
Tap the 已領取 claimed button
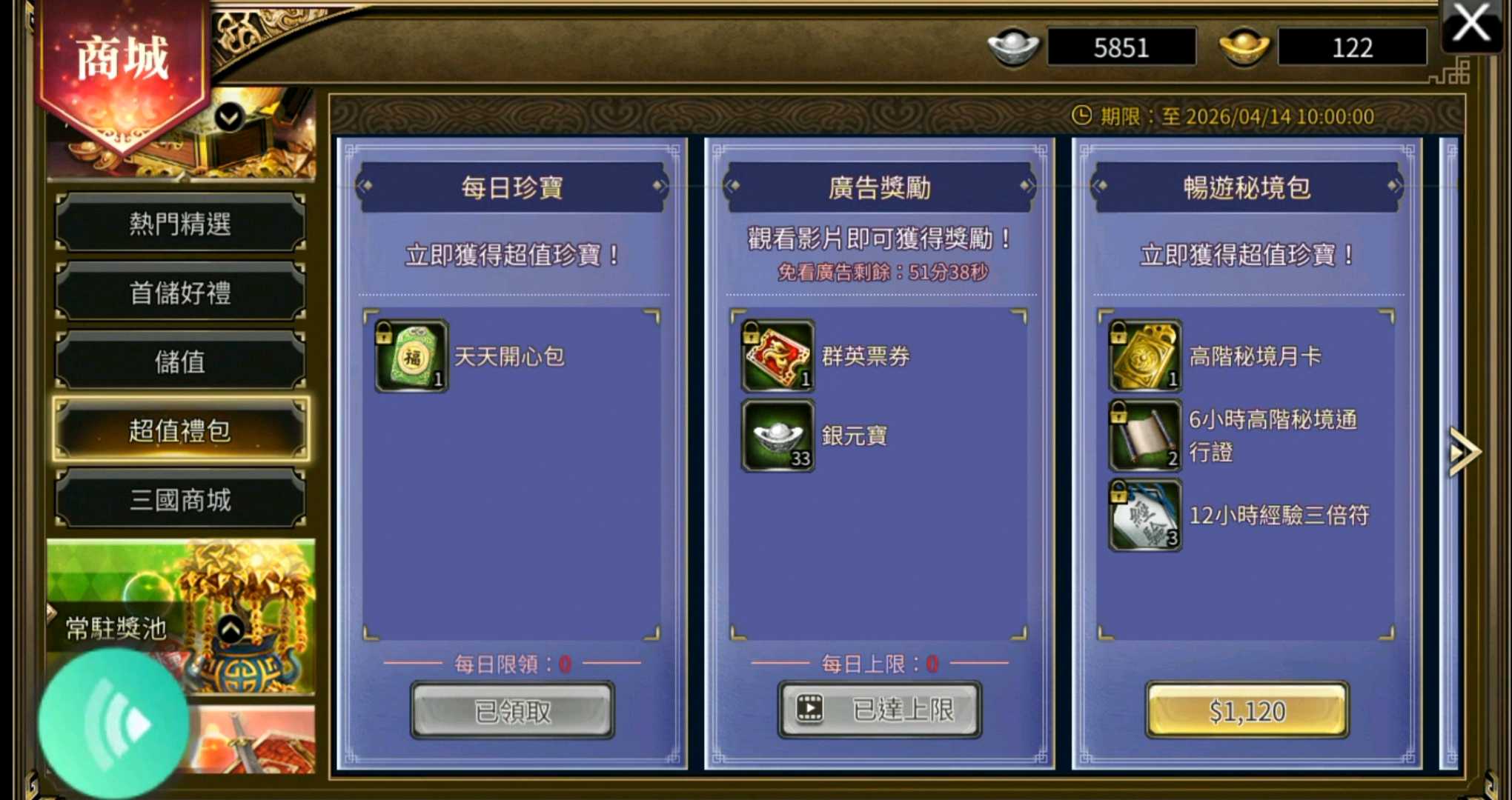point(512,710)
